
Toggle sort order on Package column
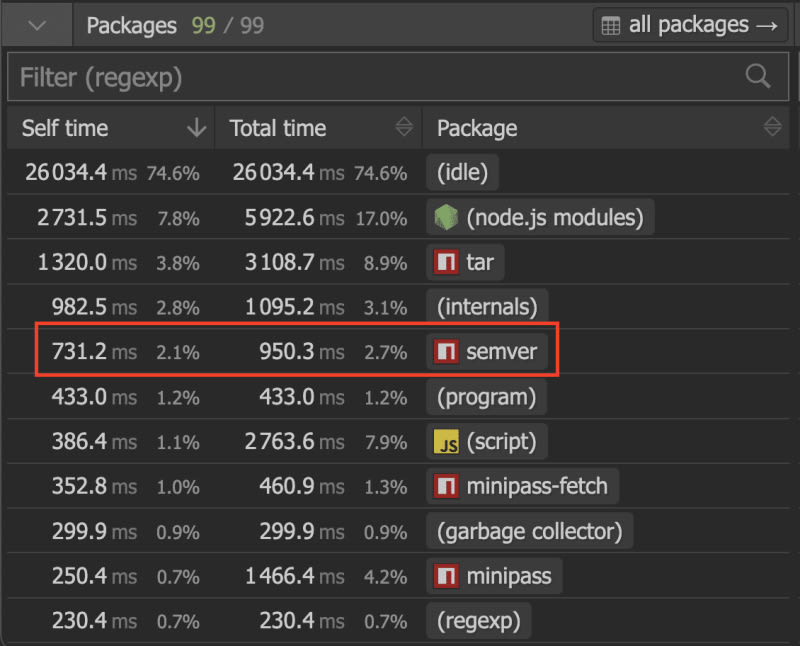click(772, 127)
